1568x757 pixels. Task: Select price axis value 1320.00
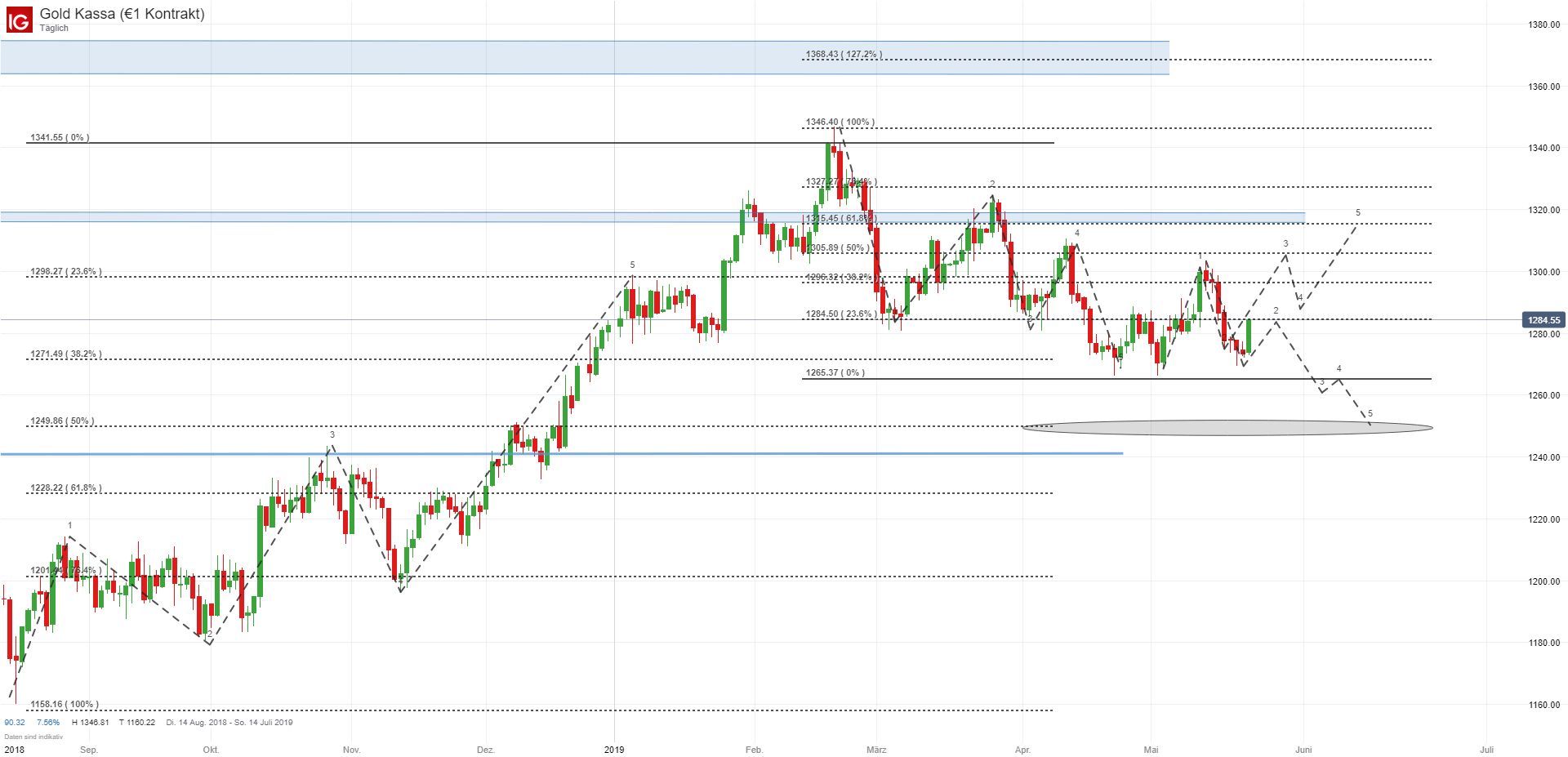[x=1543, y=210]
